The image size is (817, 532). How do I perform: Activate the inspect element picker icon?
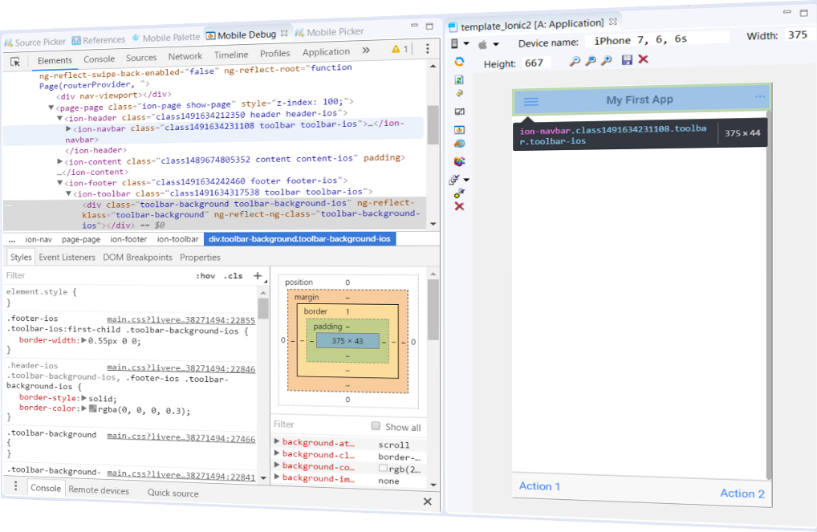[16, 61]
